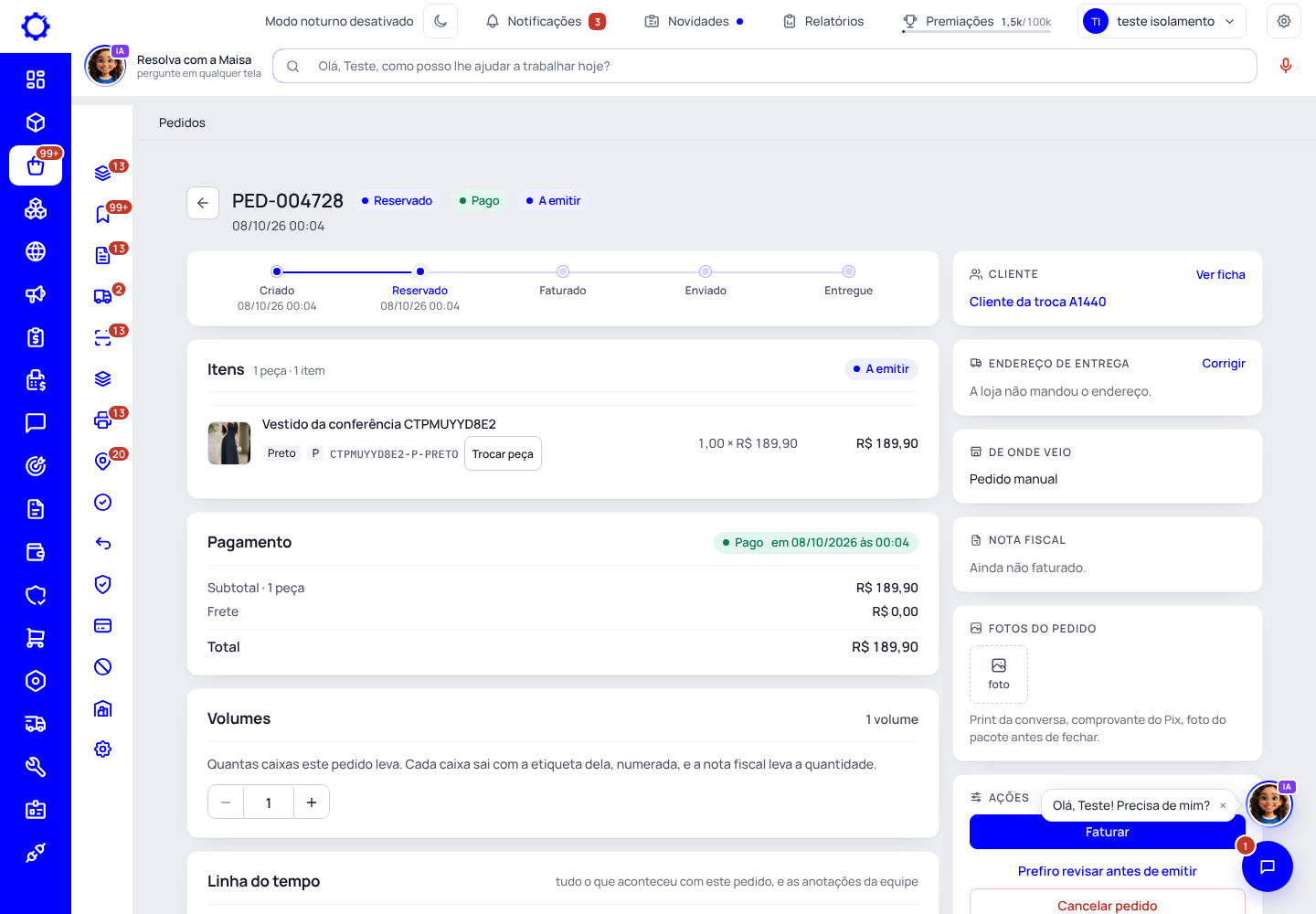The width and height of the screenshot is (1316, 914).
Task: Select the return arrow icon in the secondary sidebar
Action: tap(103, 543)
